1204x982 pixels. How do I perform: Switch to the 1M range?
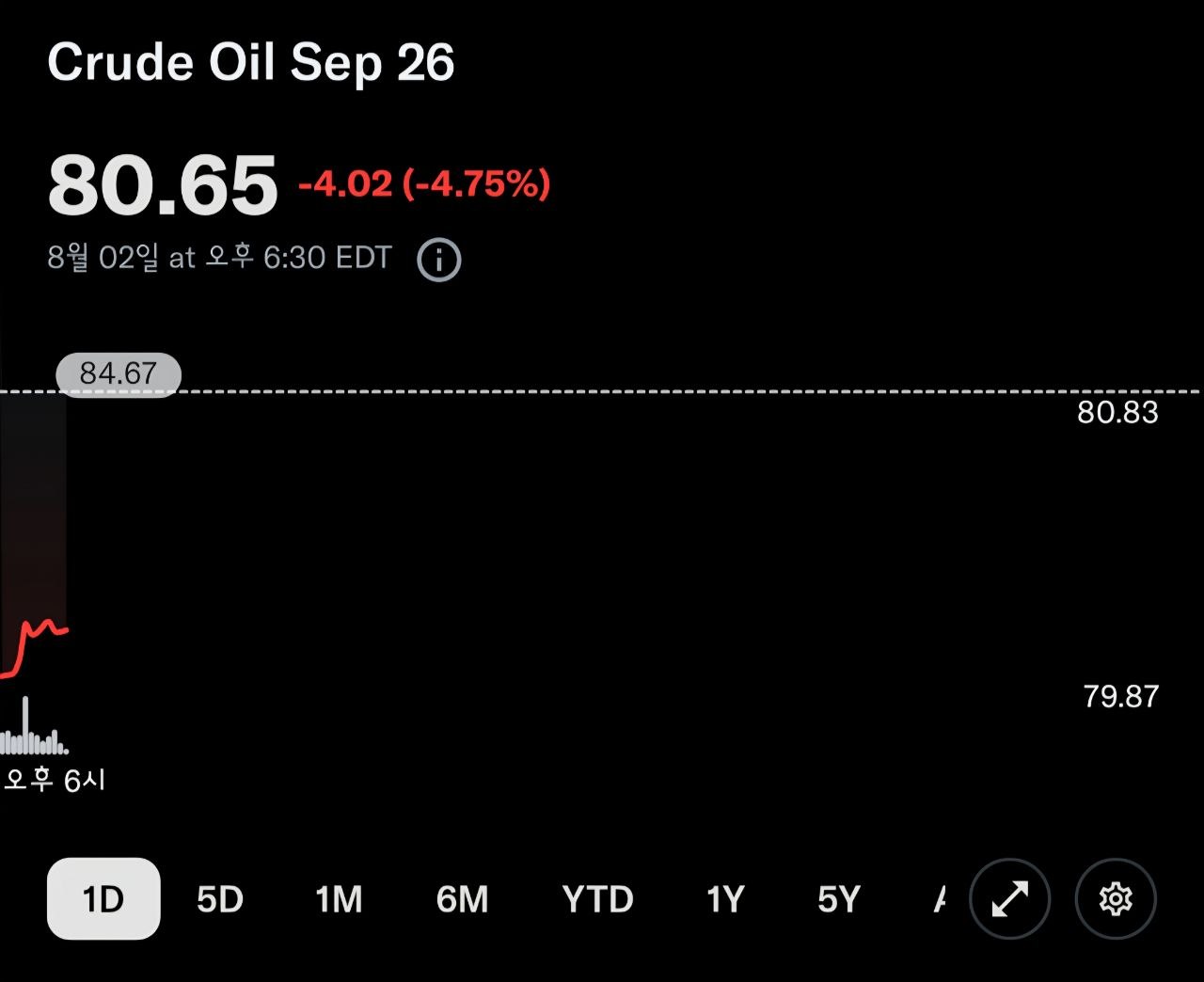click(x=339, y=900)
